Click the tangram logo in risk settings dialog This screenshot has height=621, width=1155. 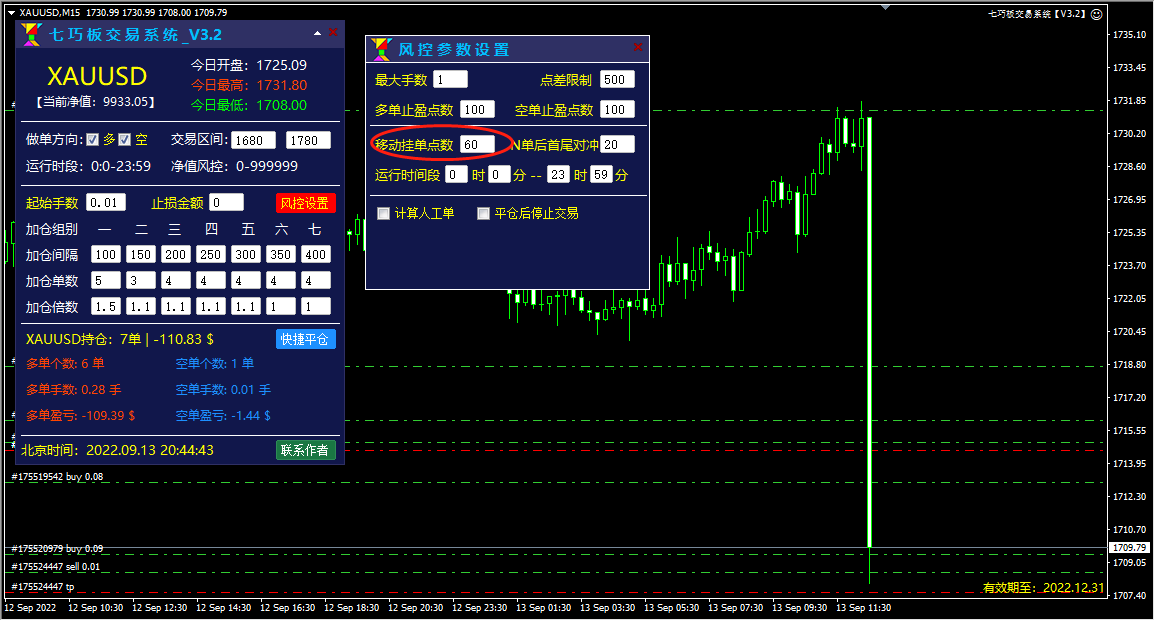click(382, 49)
